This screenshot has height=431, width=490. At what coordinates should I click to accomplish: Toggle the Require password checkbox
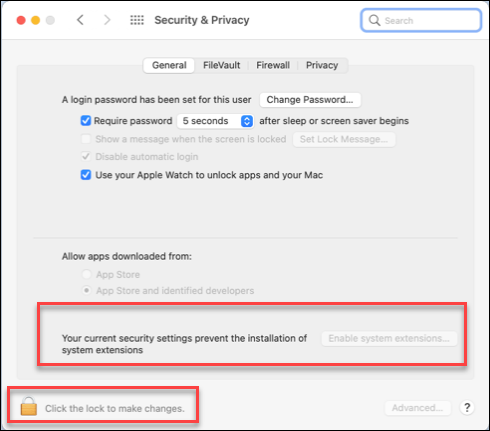tap(86, 121)
